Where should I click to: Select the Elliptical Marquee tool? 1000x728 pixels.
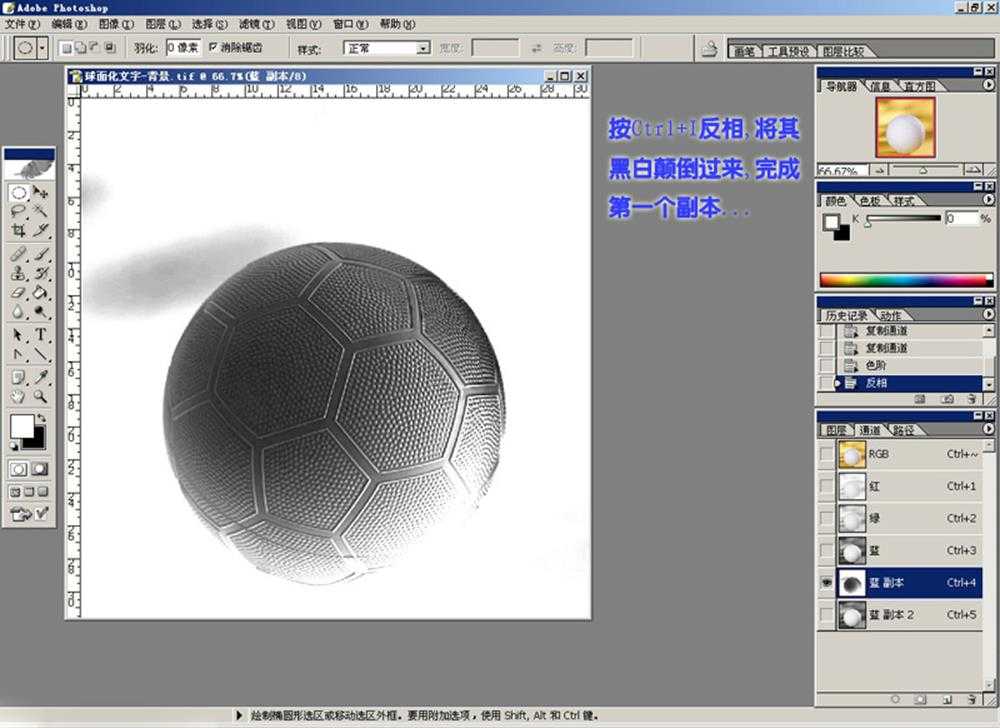click(18, 192)
